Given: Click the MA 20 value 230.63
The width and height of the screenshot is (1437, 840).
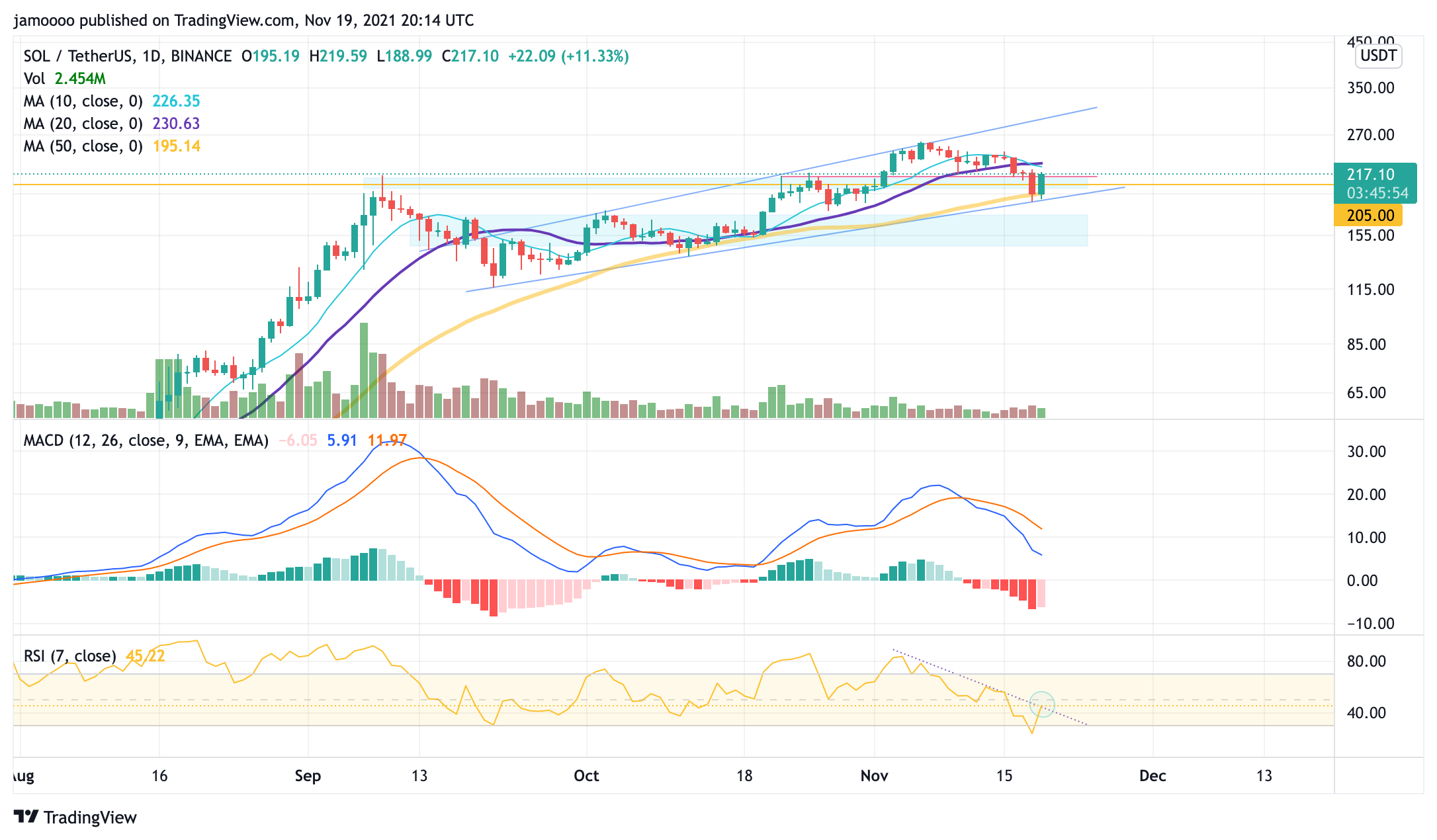Looking at the screenshot, I should [176, 124].
